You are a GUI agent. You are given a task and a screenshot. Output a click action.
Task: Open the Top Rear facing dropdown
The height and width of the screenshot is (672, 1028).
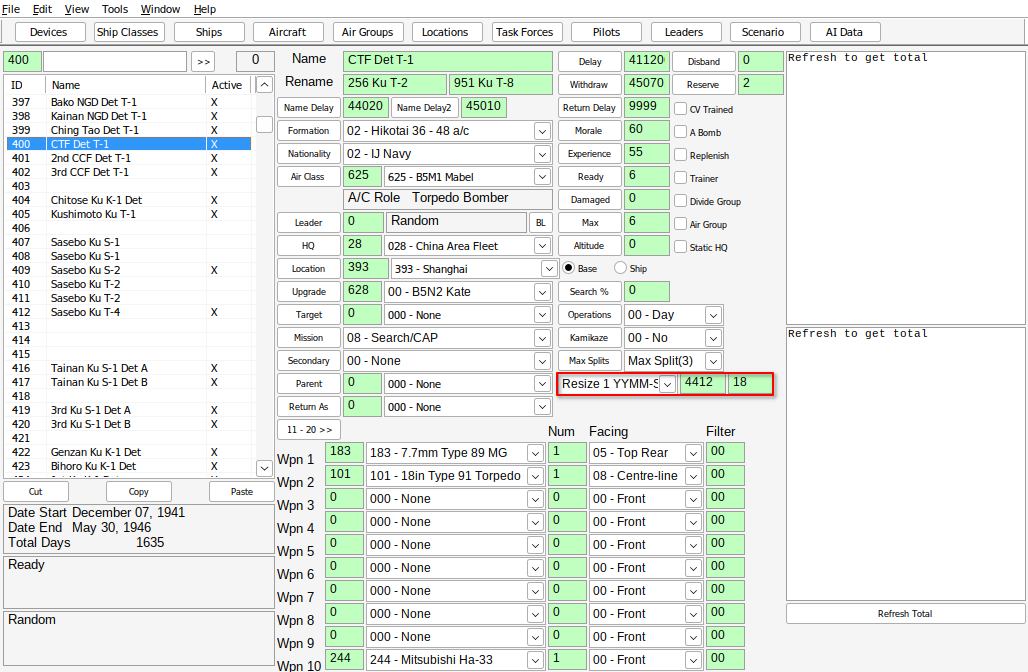pyautogui.click(x=693, y=453)
